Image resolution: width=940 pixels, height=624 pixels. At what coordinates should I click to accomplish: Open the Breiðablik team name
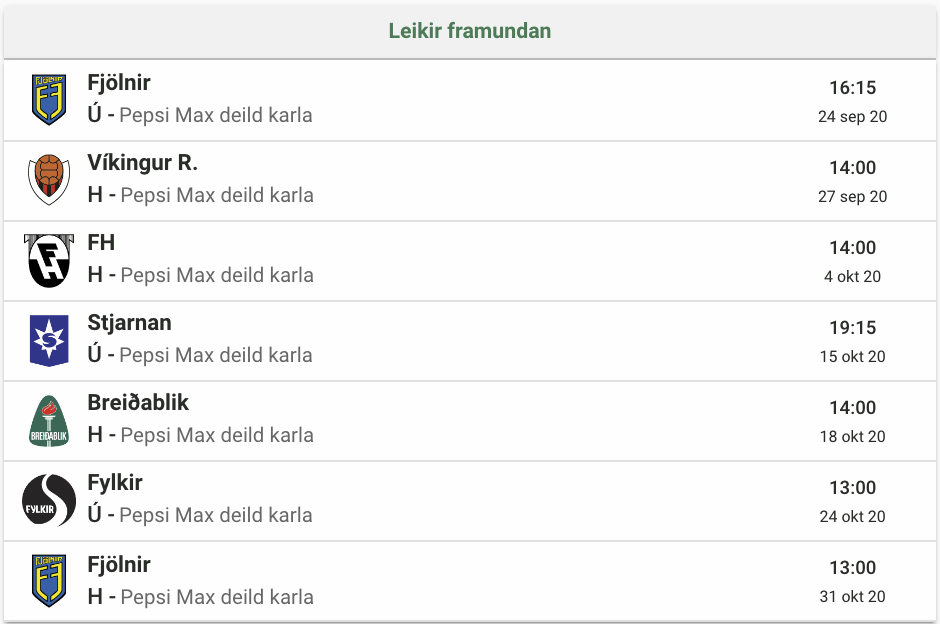click(x=138, y=403)
